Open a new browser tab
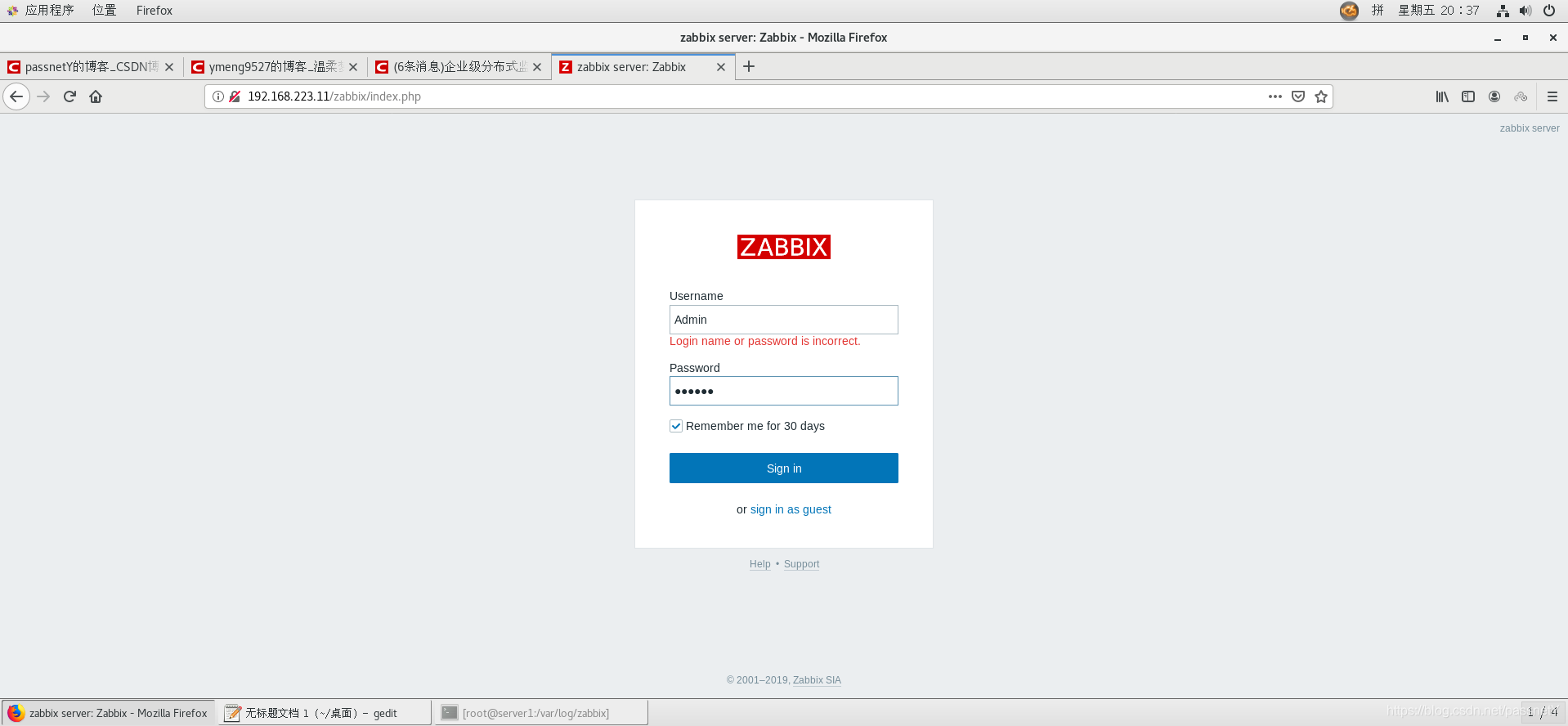This screenshot has width=1568, height=726. coord(749,66)
